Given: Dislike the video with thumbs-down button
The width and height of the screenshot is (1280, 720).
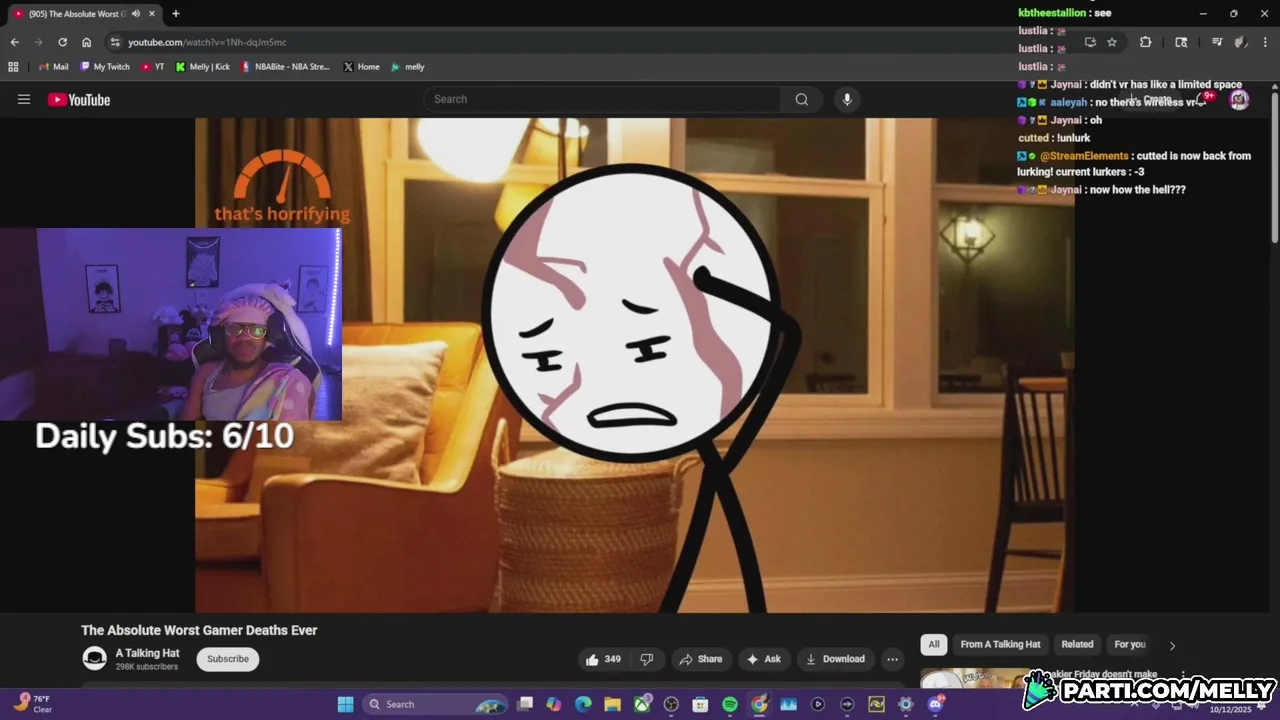Looking at the screenshot, I should tap(647, 659).
